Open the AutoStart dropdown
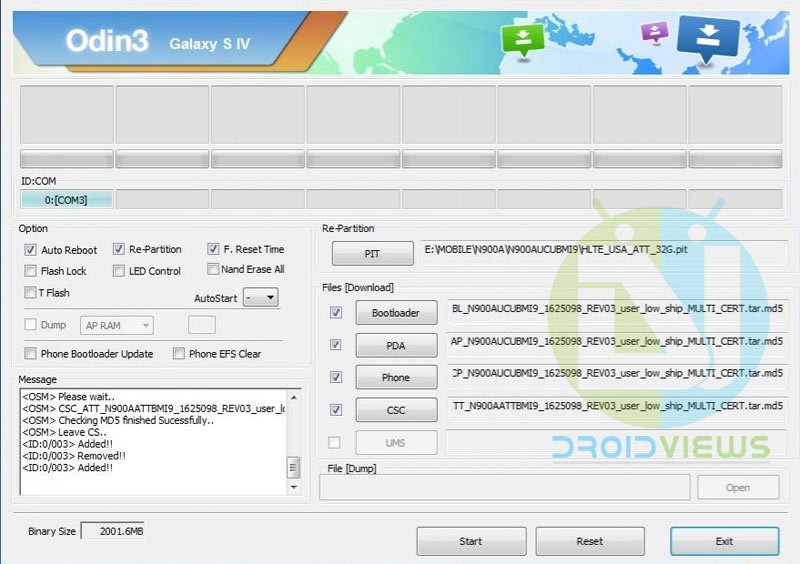 (x=261, y=297)
